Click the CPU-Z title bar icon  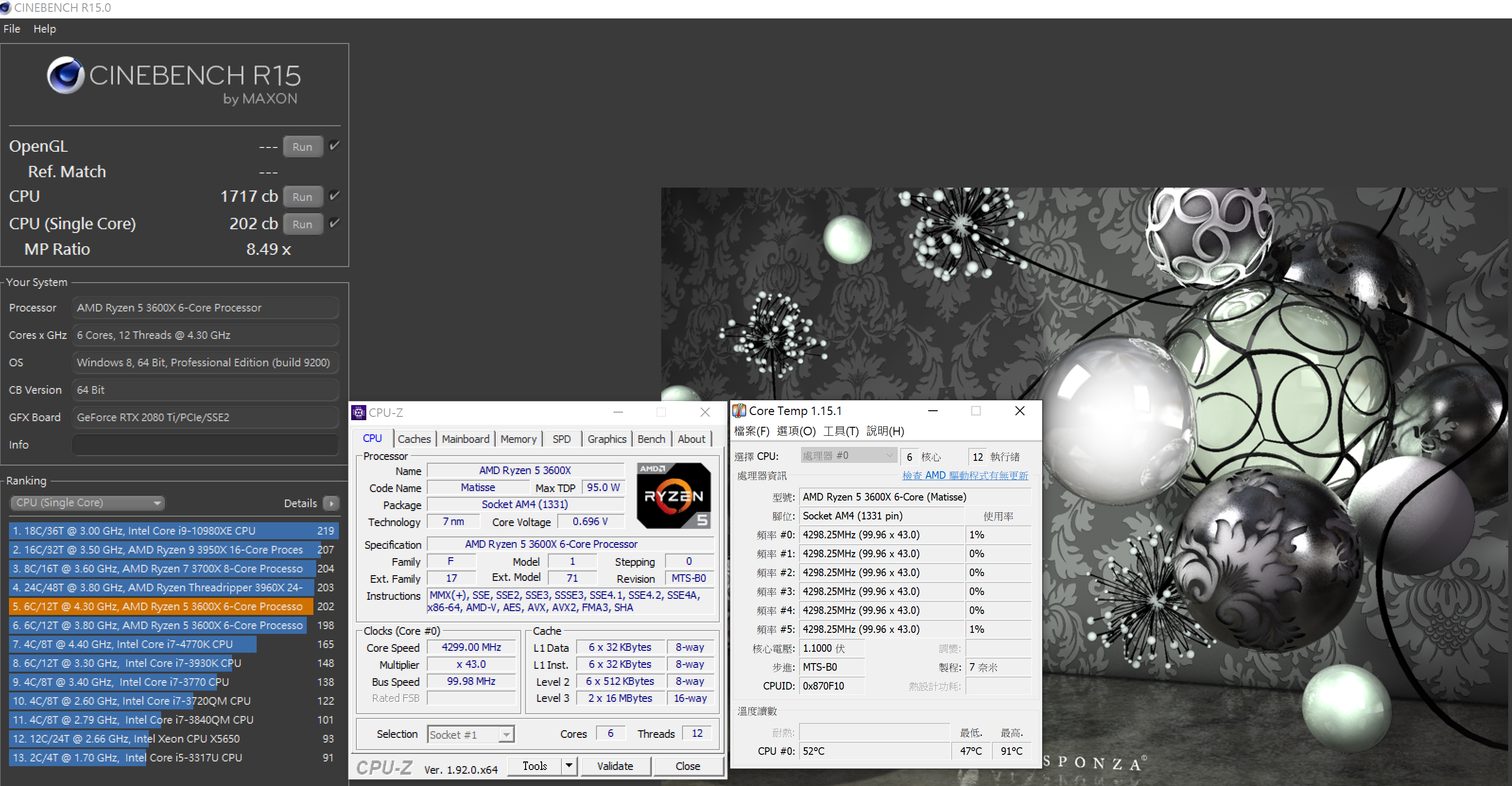pyautogui.click(x=359, y=412)
